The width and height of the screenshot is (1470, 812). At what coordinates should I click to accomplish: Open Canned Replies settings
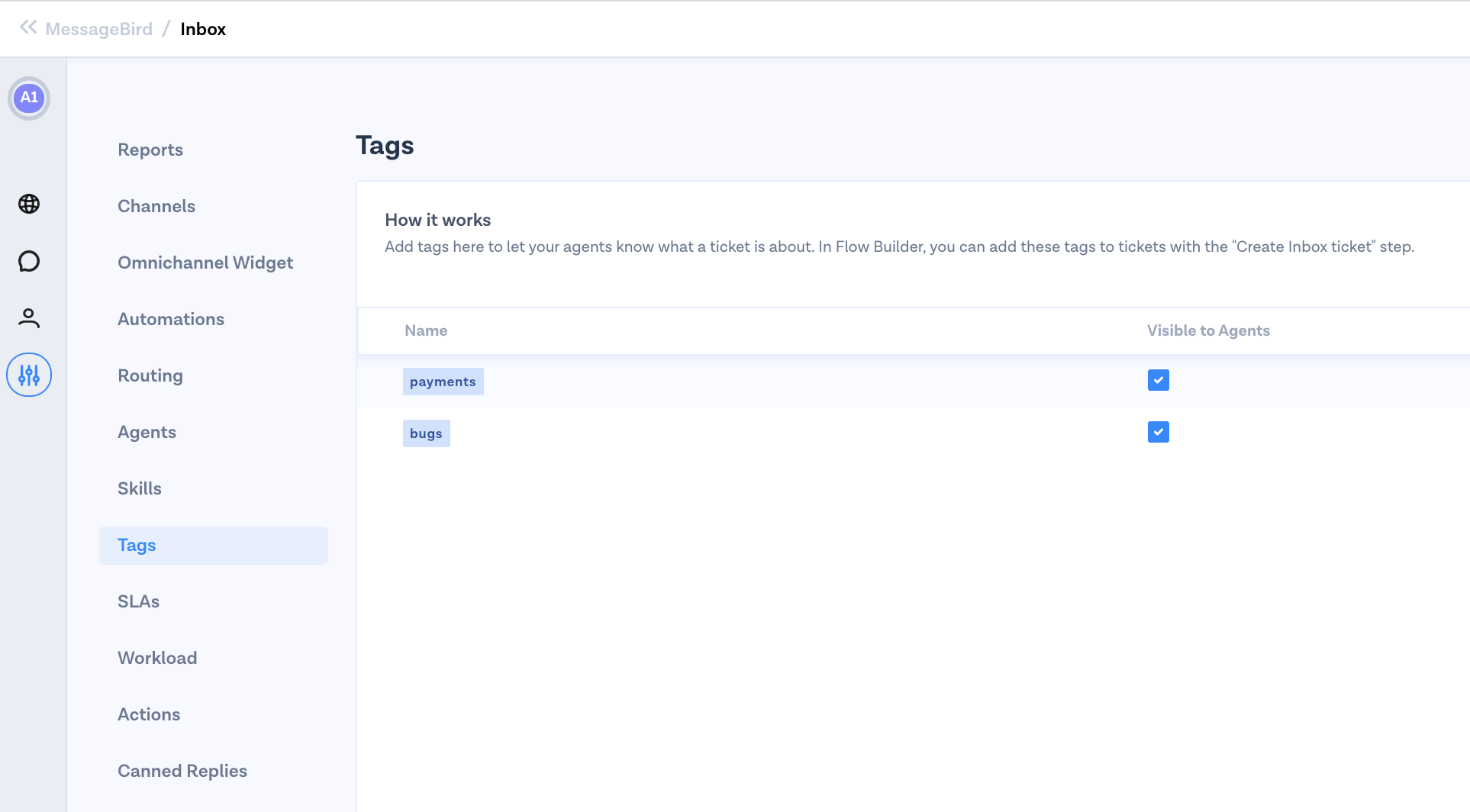point(182,771)
